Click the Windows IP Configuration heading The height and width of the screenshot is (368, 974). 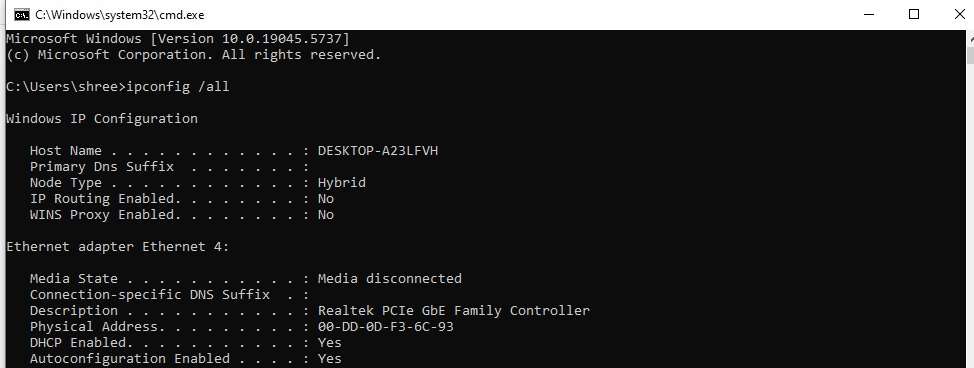click(x=102, y=119)
